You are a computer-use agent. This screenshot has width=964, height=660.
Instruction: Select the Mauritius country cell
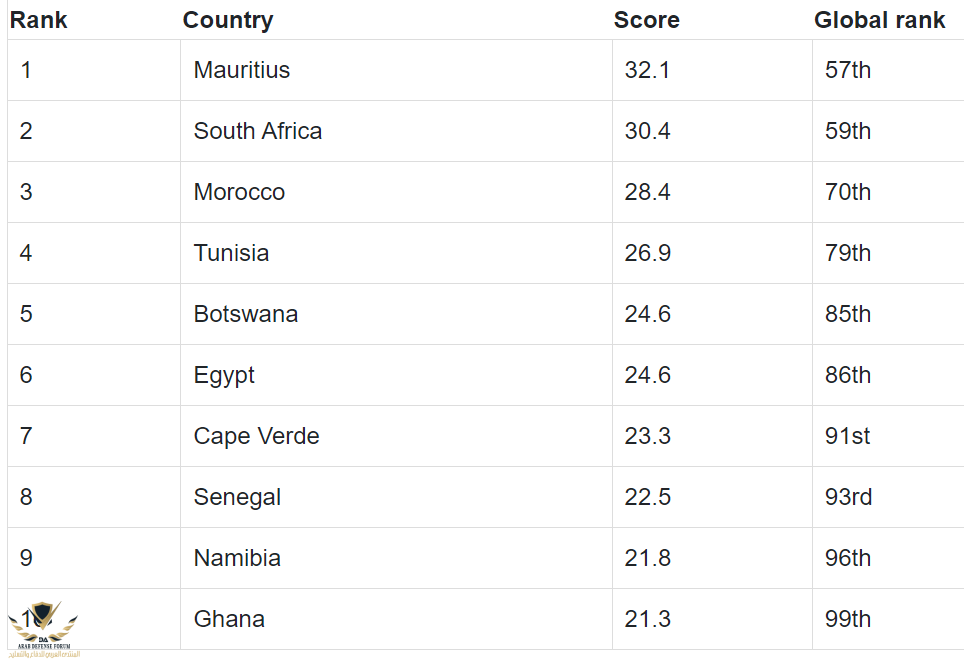pyautogui.click(x=397, y=70)
